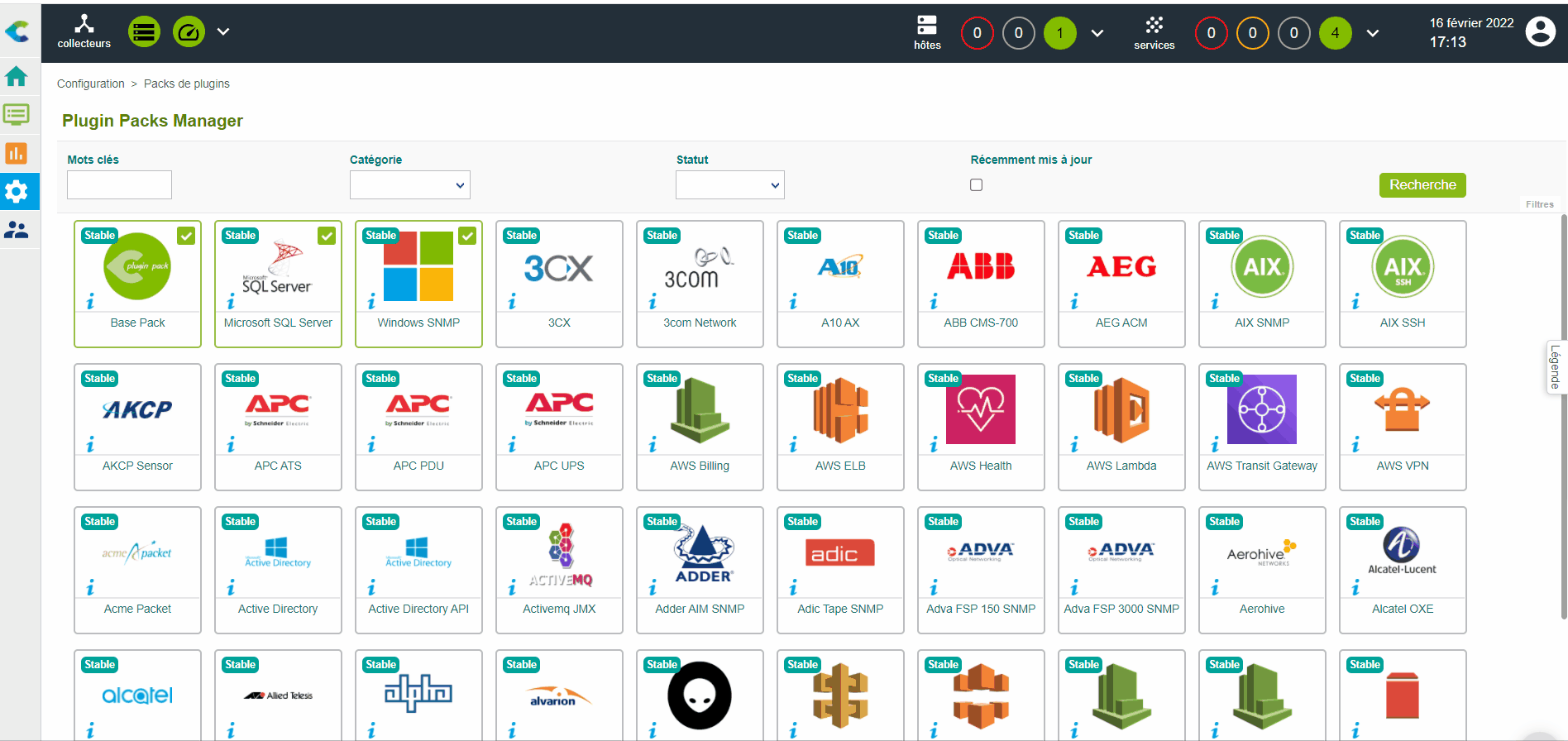Click the user profile avatar icon
Screen dimensions: 1568x741
click(x=1540, y=32)
